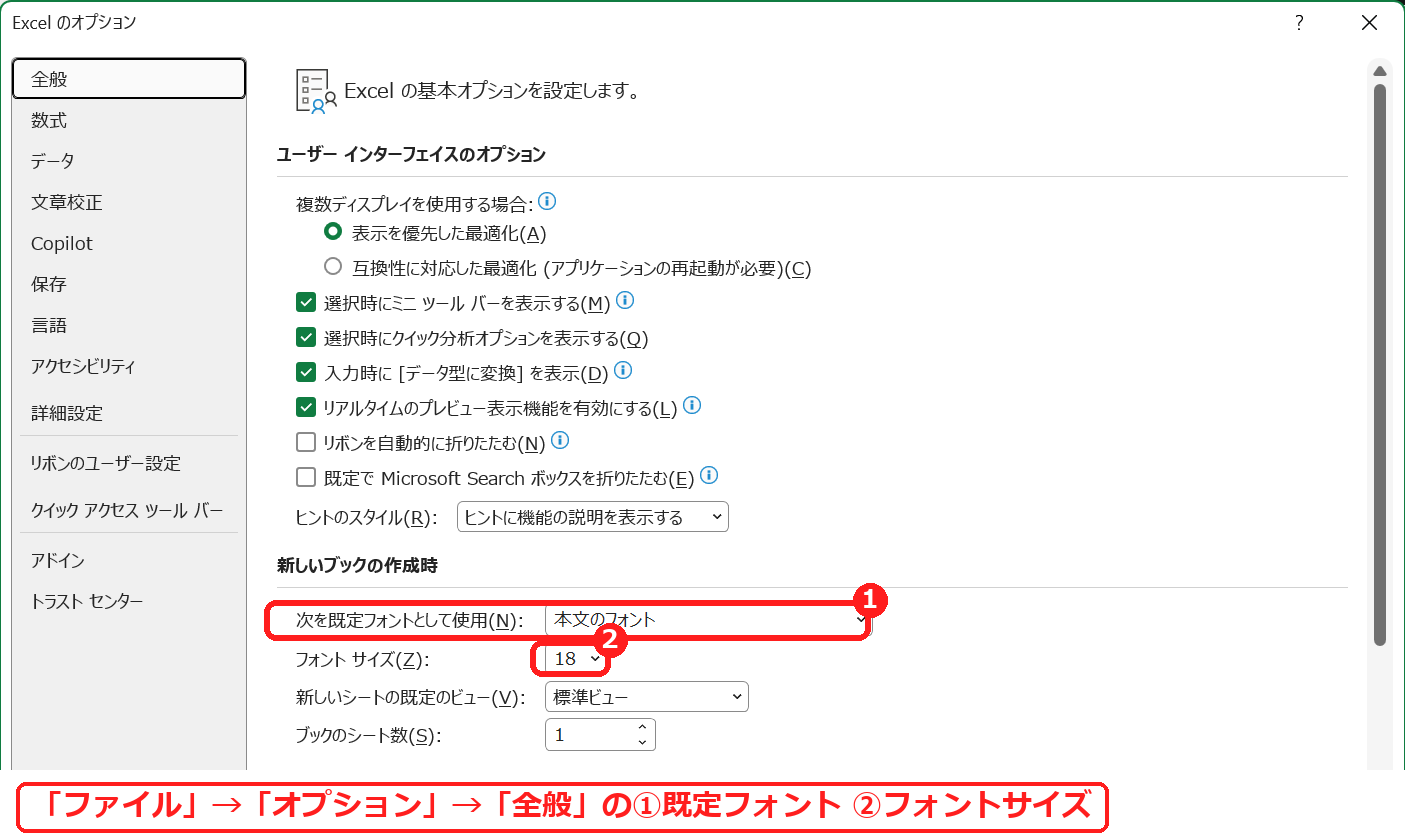
Task: Uncheck 選択時にミニ ツール バーを表示する
Action: [306, 303]
